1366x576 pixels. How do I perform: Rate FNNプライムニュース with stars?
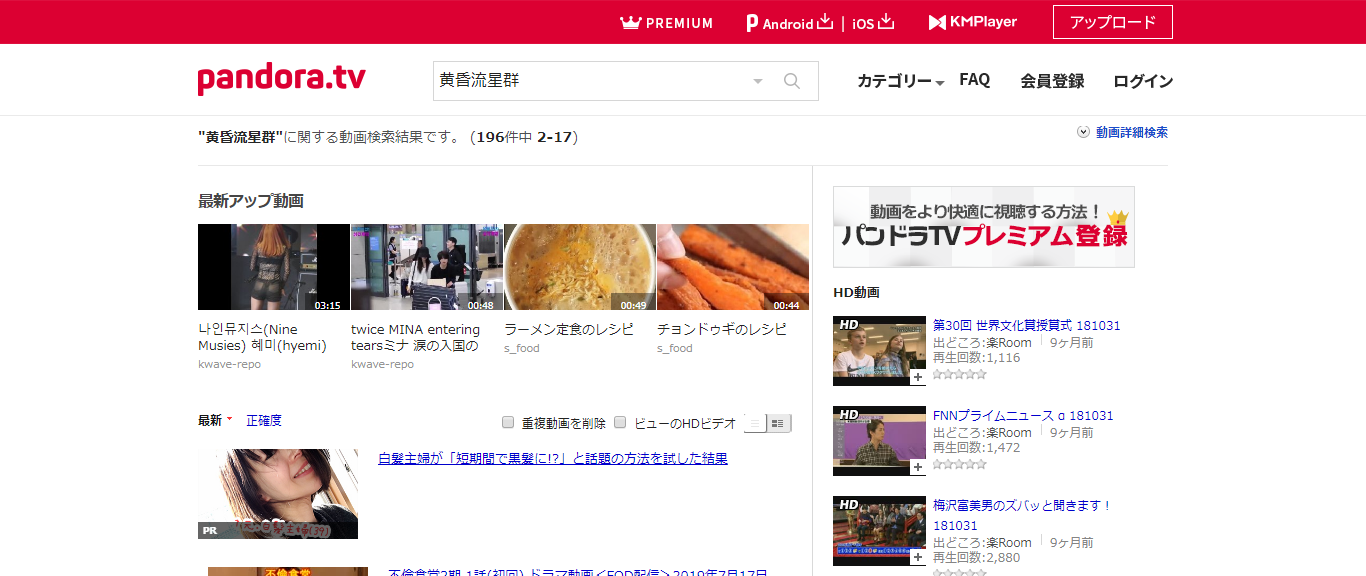[x=960, y=464]
